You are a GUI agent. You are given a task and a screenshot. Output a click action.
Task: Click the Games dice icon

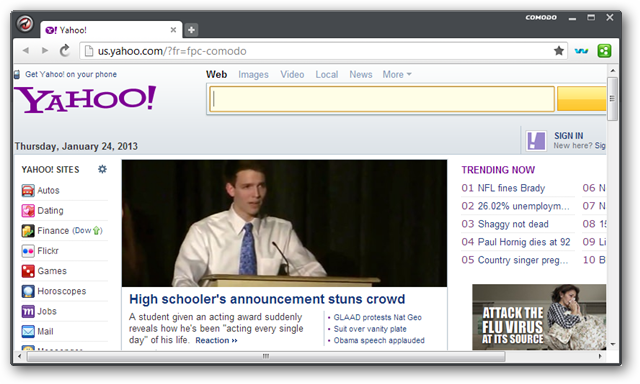[x=28, y=271]
